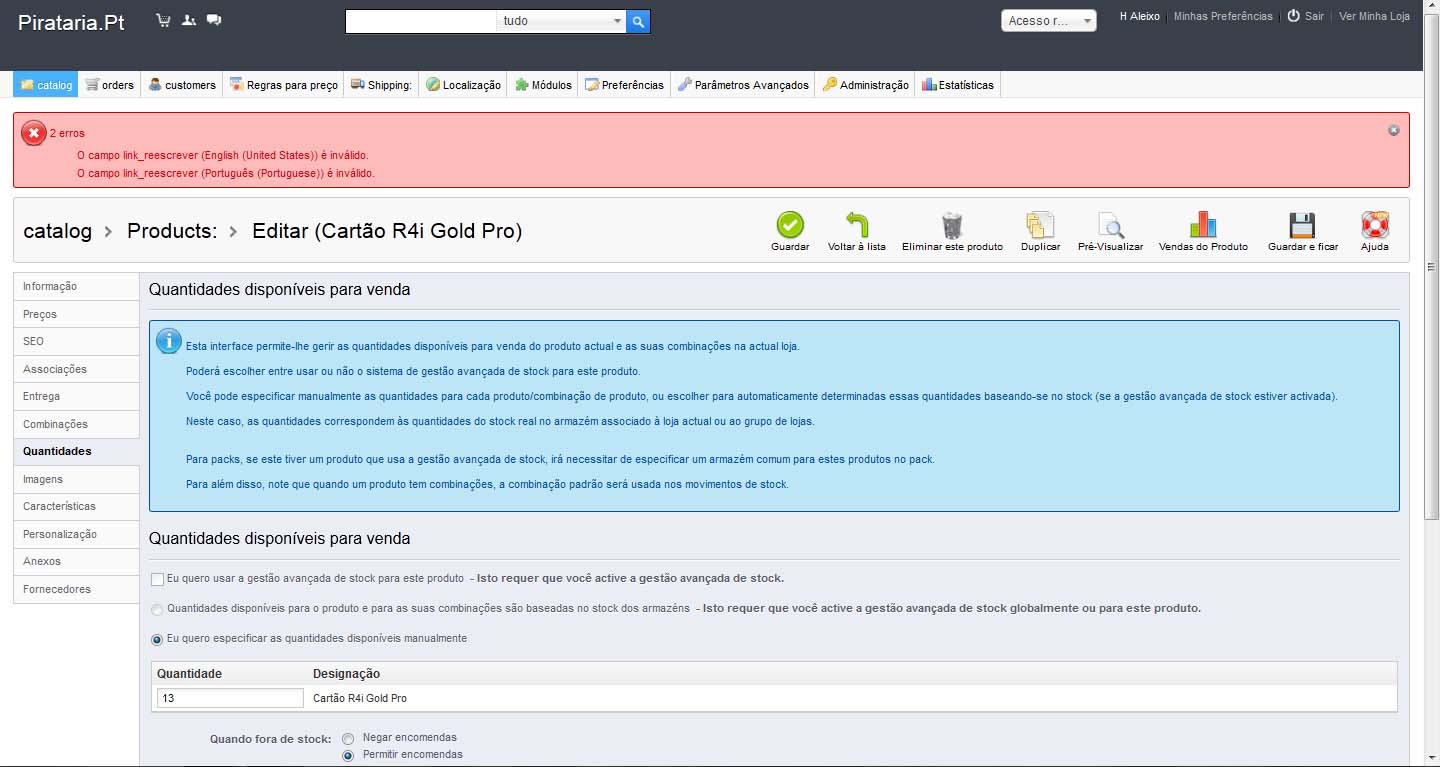
Task: Click the Eliminar este produto trash icon
Action: pos(952,224)
